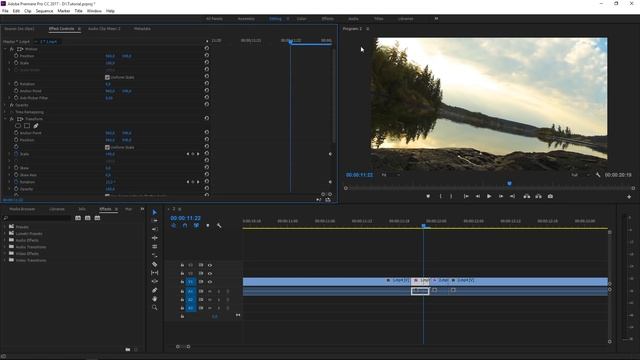Click the timeline ruler playhead
The width and height of the screenshot is (640, 360).
424,226
